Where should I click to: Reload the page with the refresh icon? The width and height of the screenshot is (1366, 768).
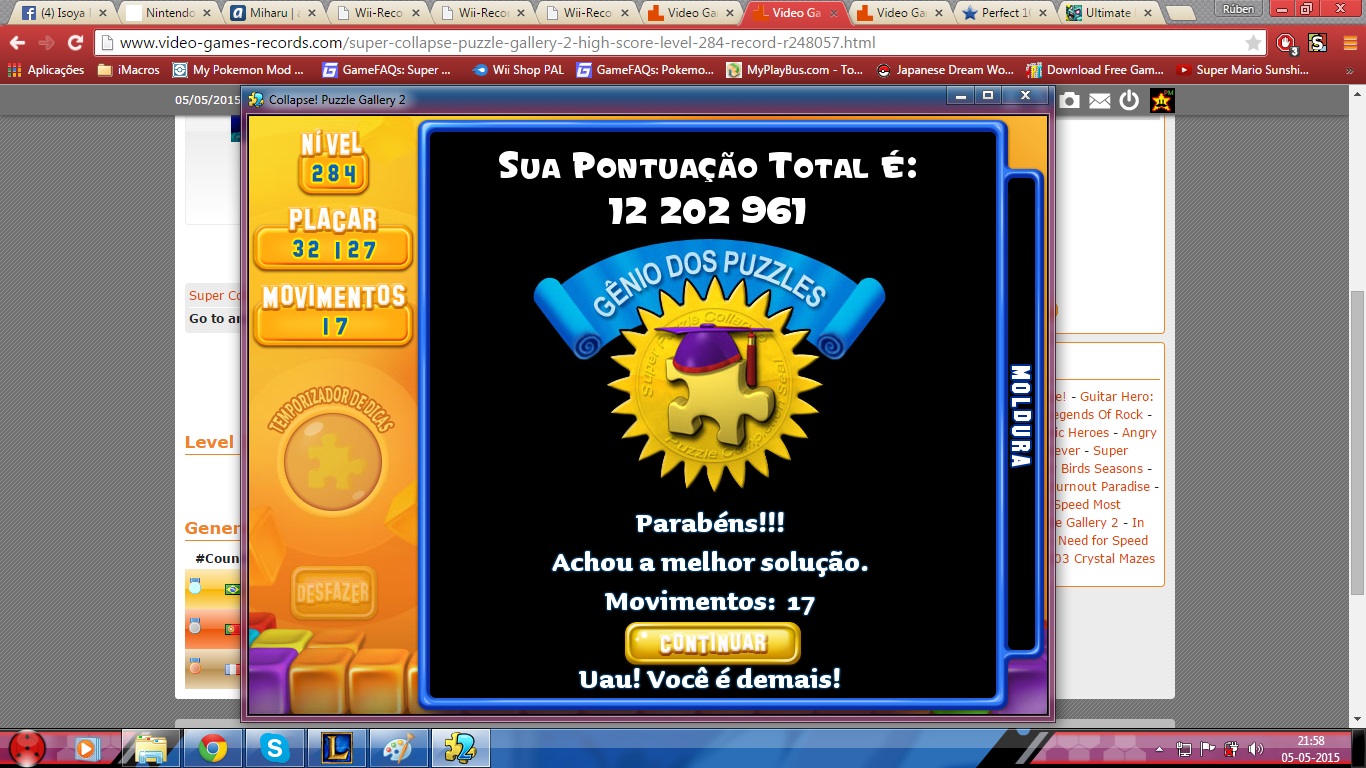pos(75,43)
